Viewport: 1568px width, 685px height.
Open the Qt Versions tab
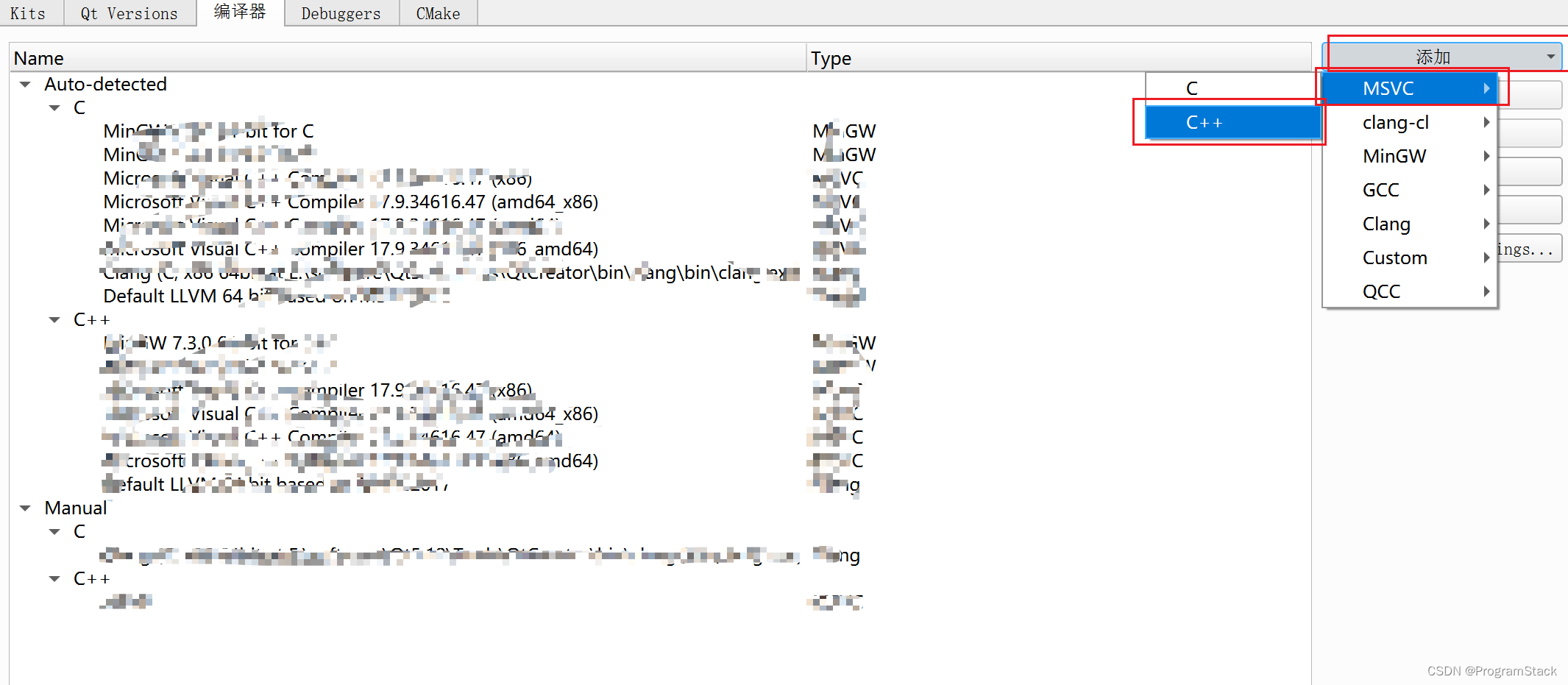click(x=130, y=13)
